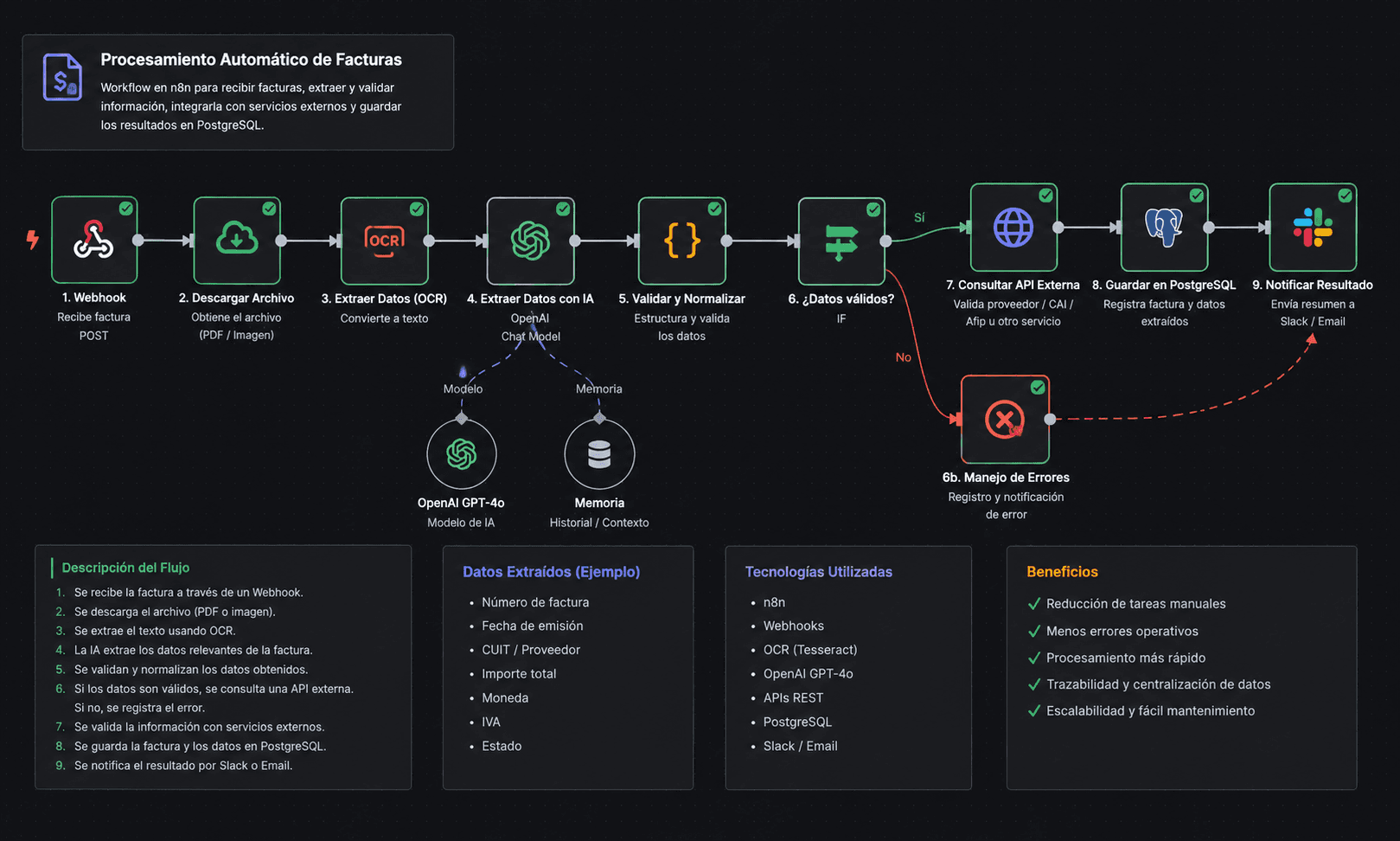
Task: Select the OCR extraction node
Action: pyautogui.click(x=385, y=241)
